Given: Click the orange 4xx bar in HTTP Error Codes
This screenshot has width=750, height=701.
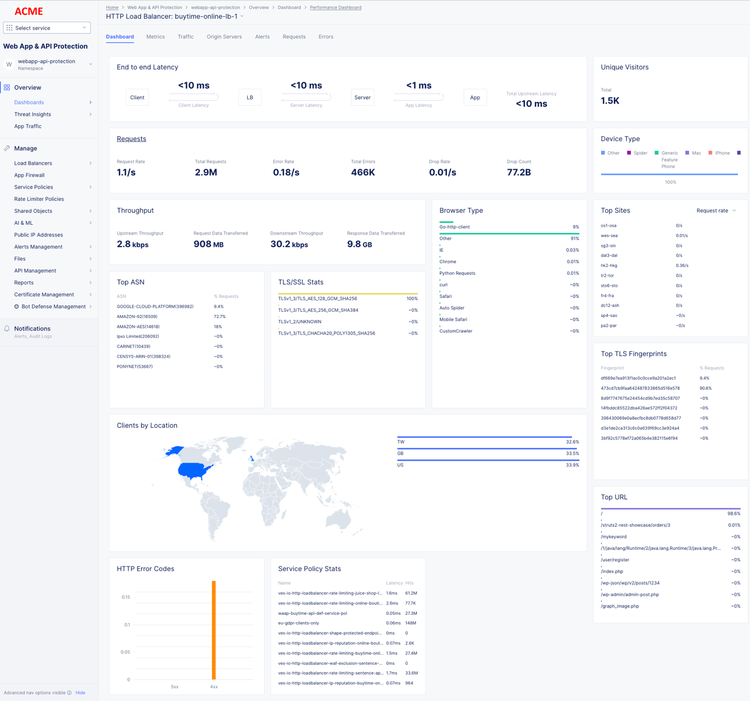Looking at the screenshot, I should coord(213,630).
